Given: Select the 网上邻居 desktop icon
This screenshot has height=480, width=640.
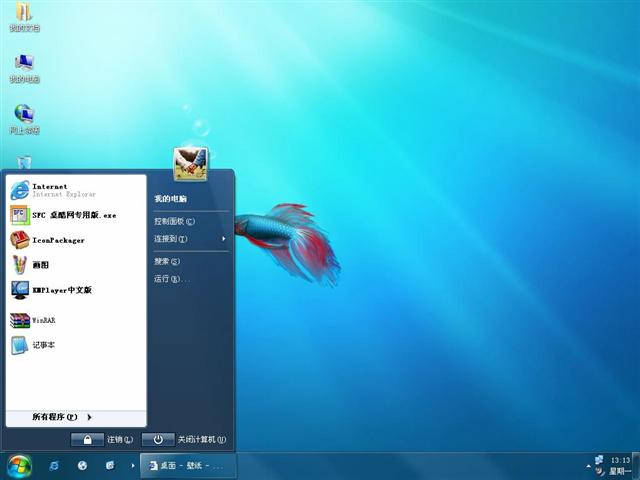Looking at the screenshot, I should pyautogui.click(x=24, y=119).
